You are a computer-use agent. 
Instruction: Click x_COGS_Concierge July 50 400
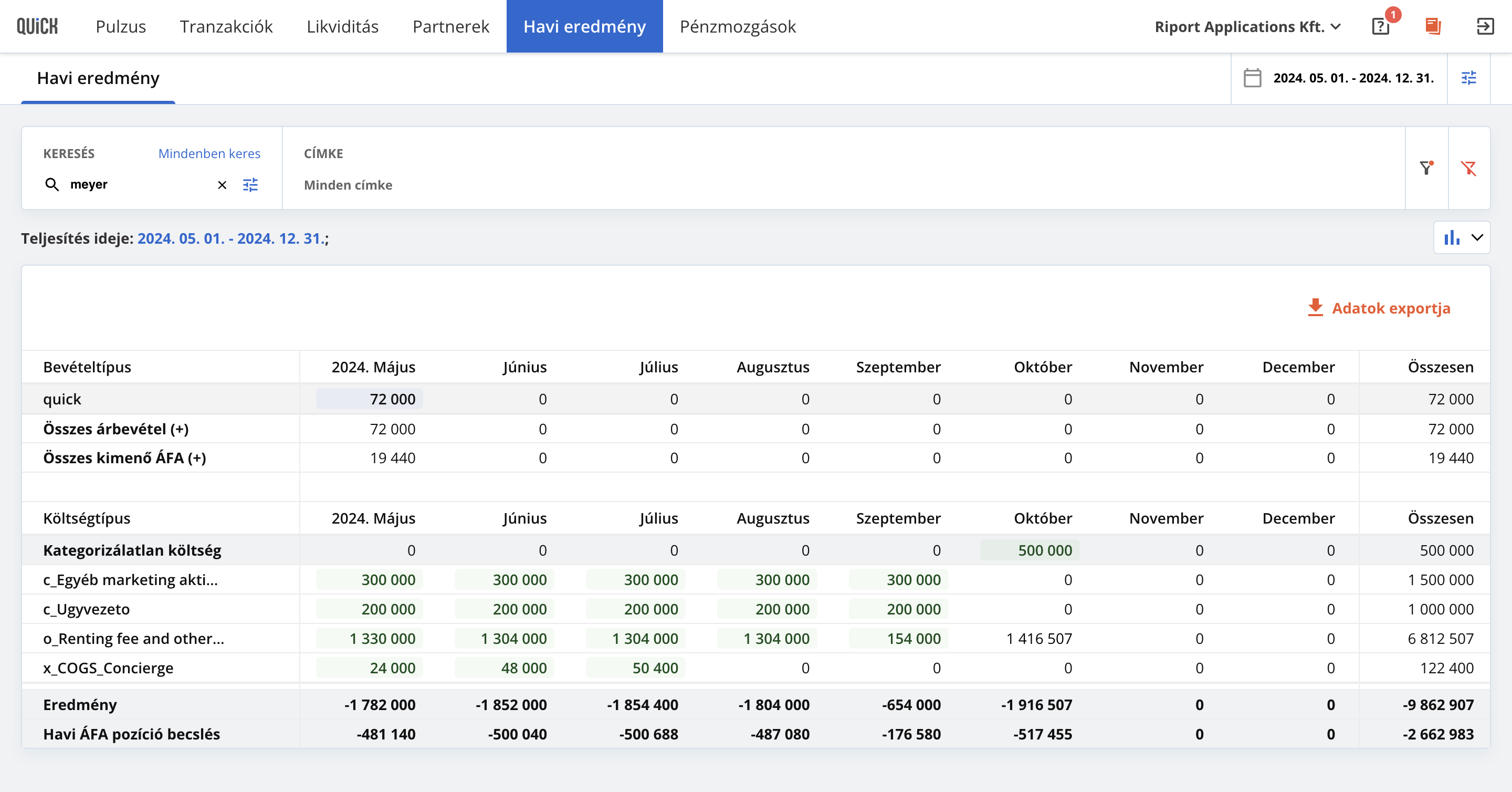click(636, 668)
